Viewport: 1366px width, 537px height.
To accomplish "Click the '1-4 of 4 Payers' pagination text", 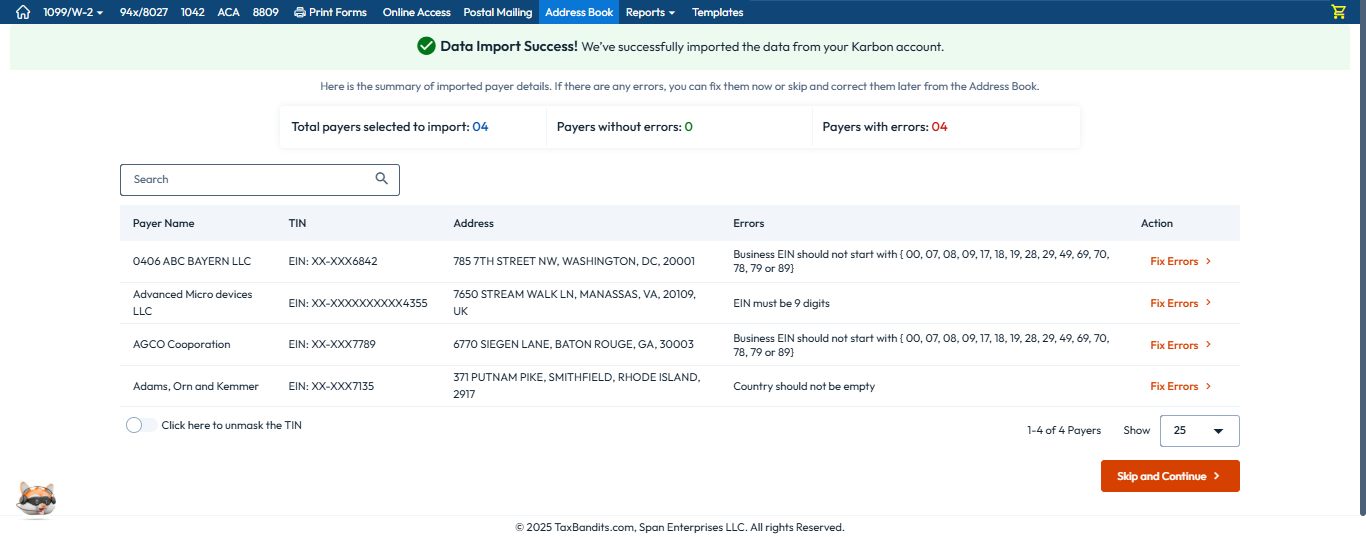I will [1064, 430].
